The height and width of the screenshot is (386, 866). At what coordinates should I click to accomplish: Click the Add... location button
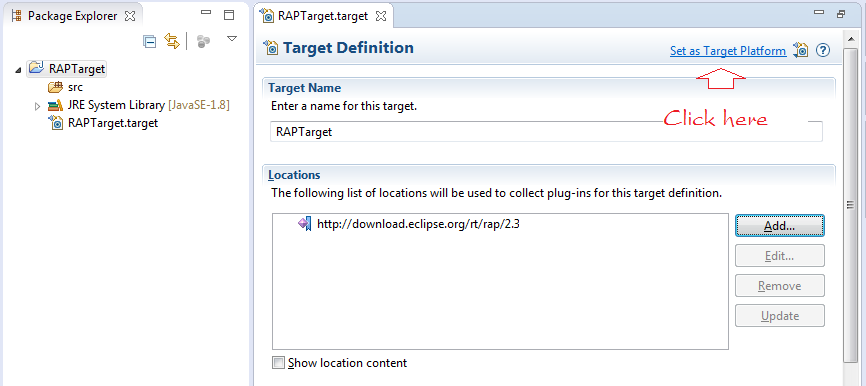point(780,226)
